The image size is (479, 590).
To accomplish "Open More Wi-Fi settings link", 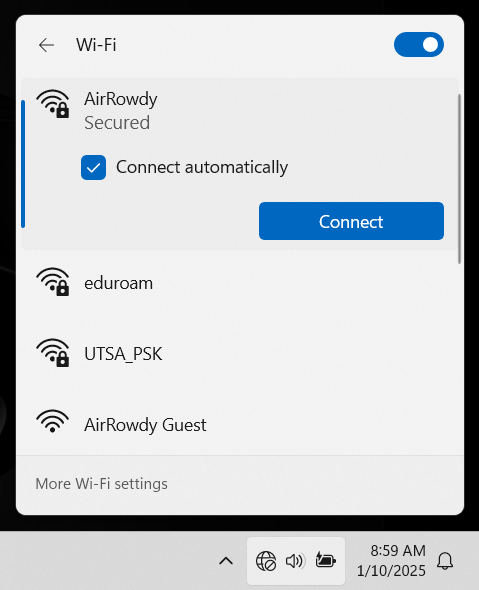I will pos(102,484).
